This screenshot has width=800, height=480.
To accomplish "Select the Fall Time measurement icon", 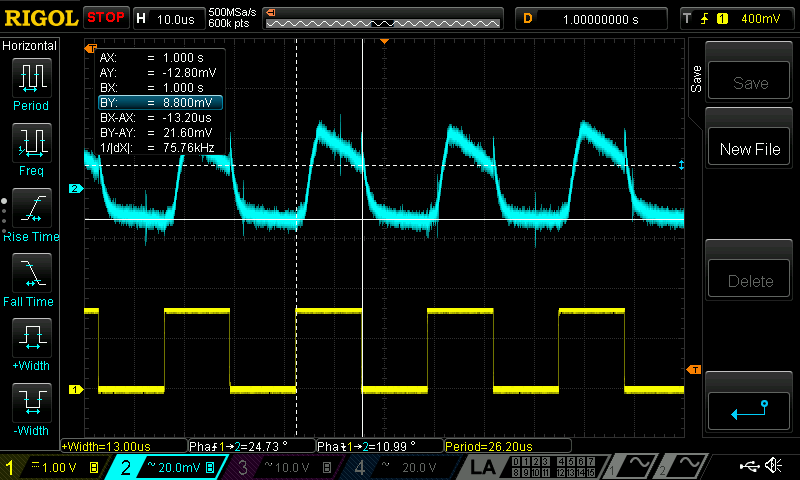I will pos(32,273).
